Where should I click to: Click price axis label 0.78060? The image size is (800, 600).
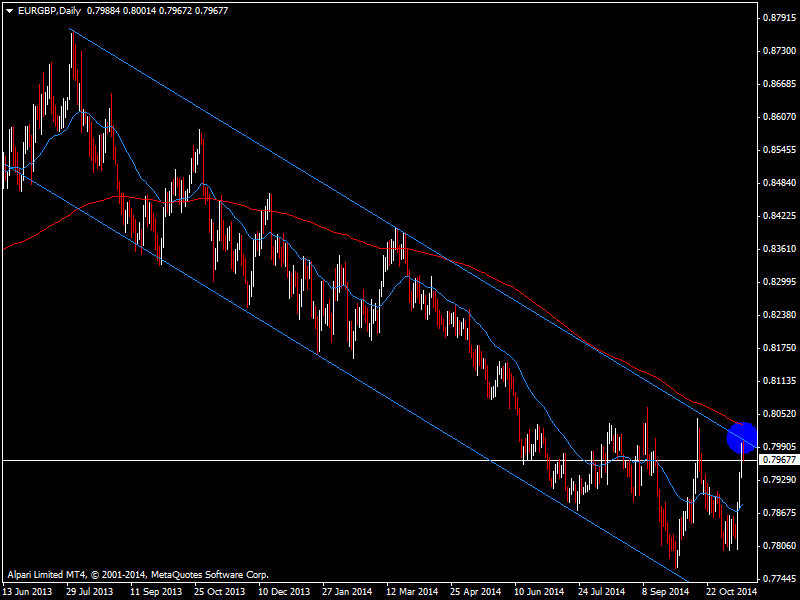(779, 545)
